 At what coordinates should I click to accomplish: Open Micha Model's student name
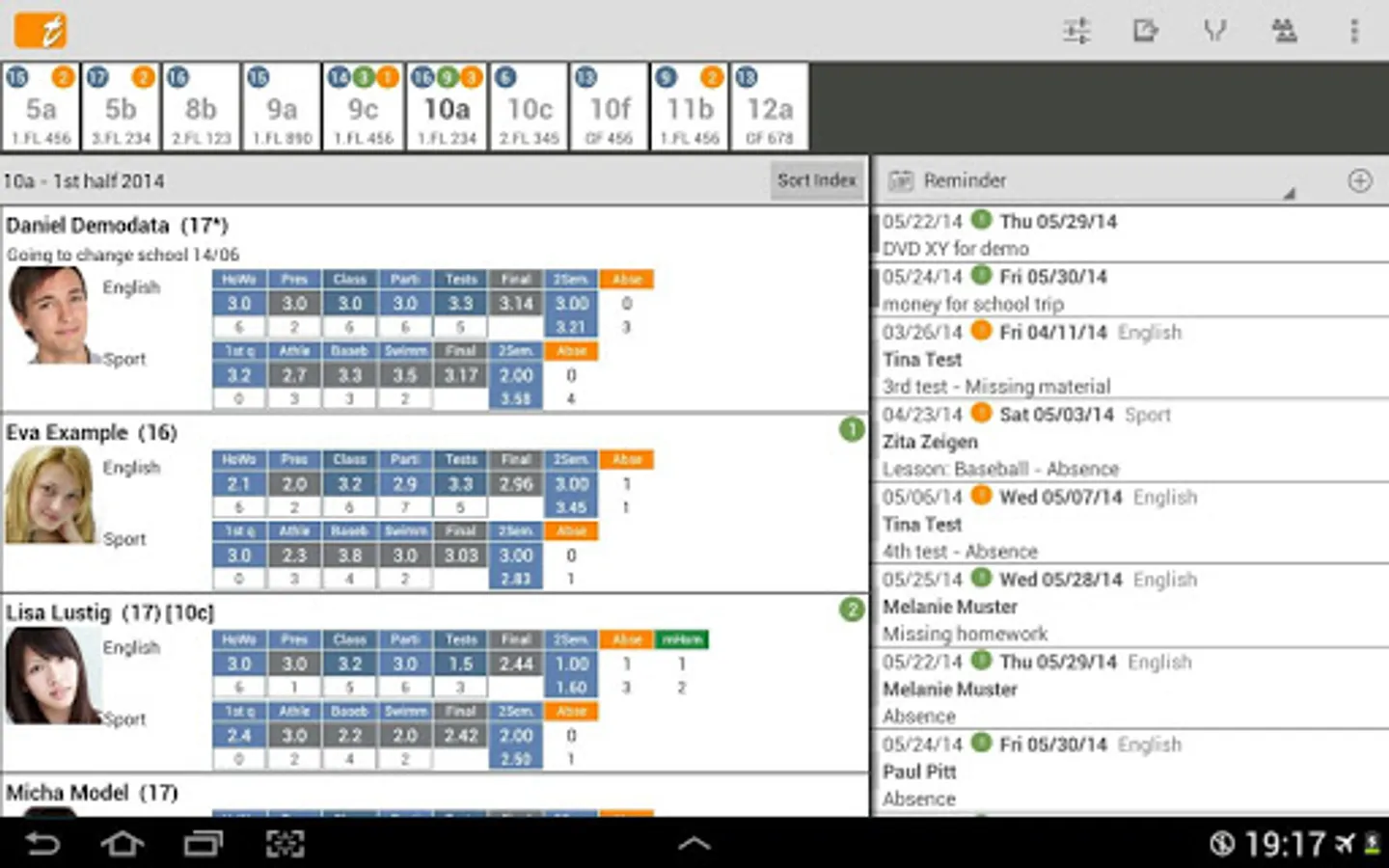coord(92,793)
